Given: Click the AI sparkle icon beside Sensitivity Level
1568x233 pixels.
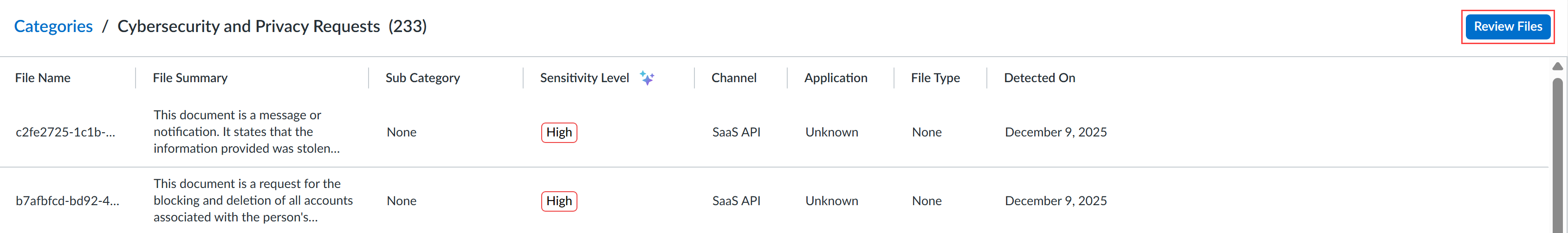Looking at the screenshot, I should [647, 78].
